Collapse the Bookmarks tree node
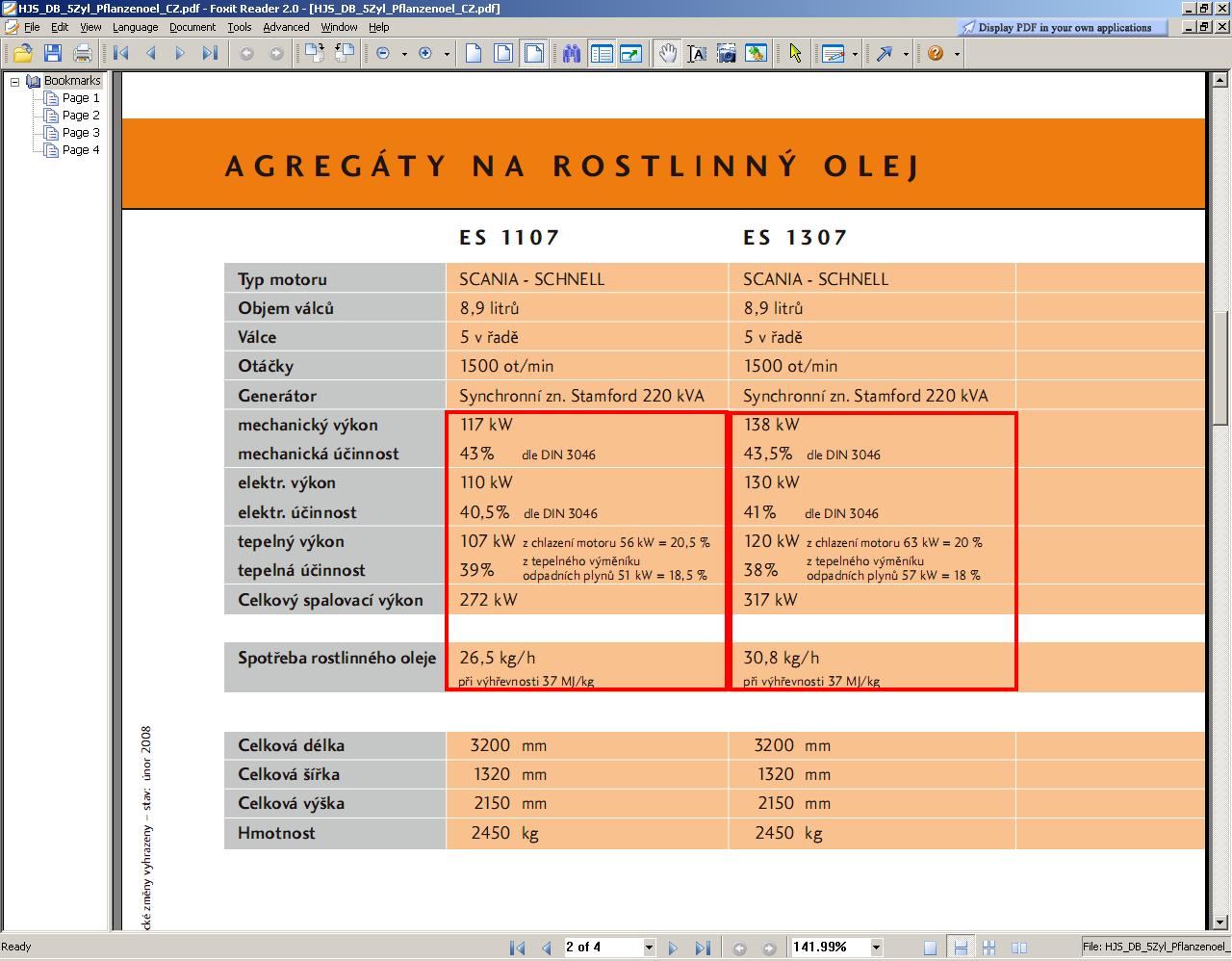 (x=15, y=82)
